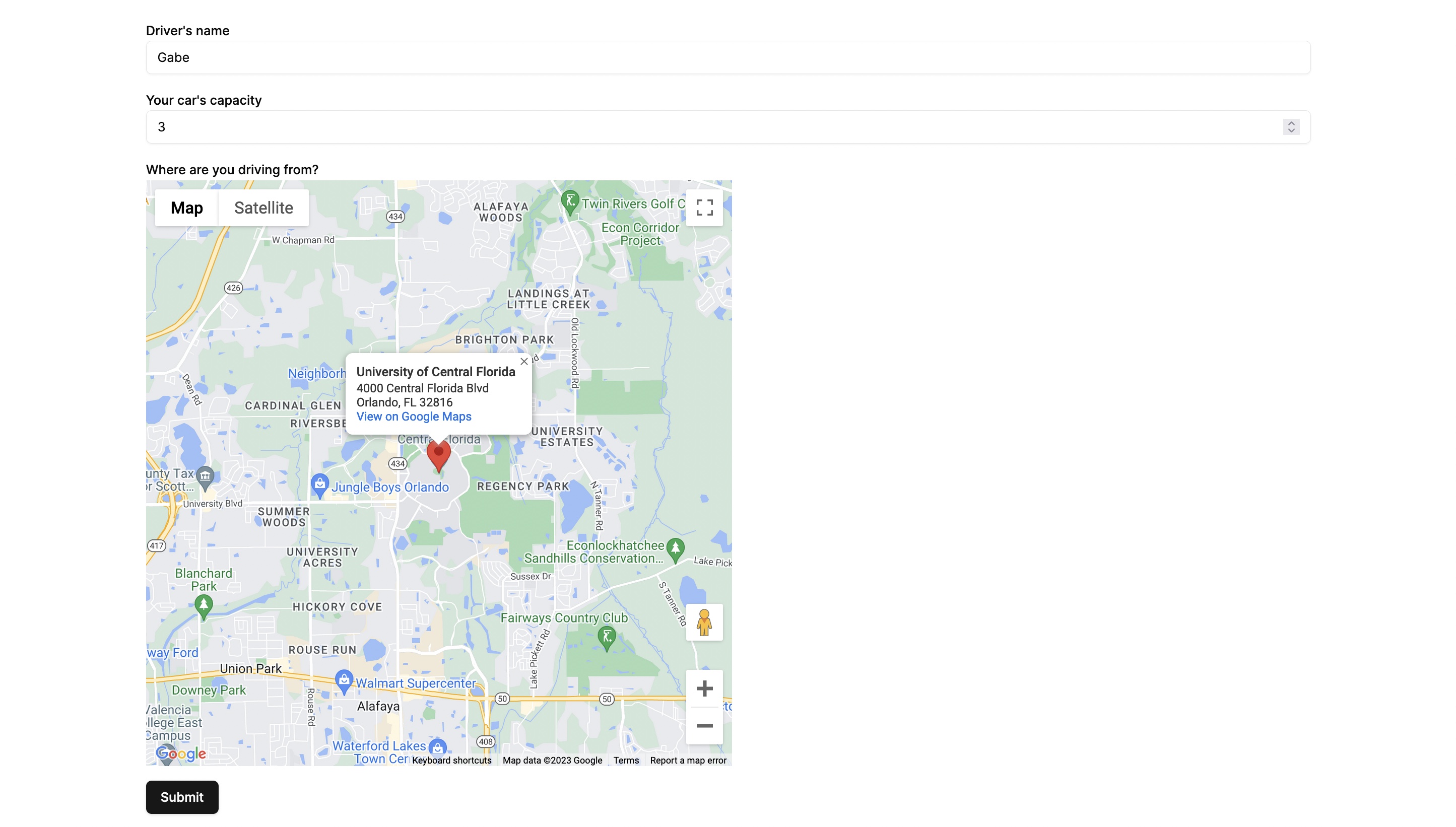Close the University of Central Florida popup
1456x827 pixels.
(x=524, y=361)
